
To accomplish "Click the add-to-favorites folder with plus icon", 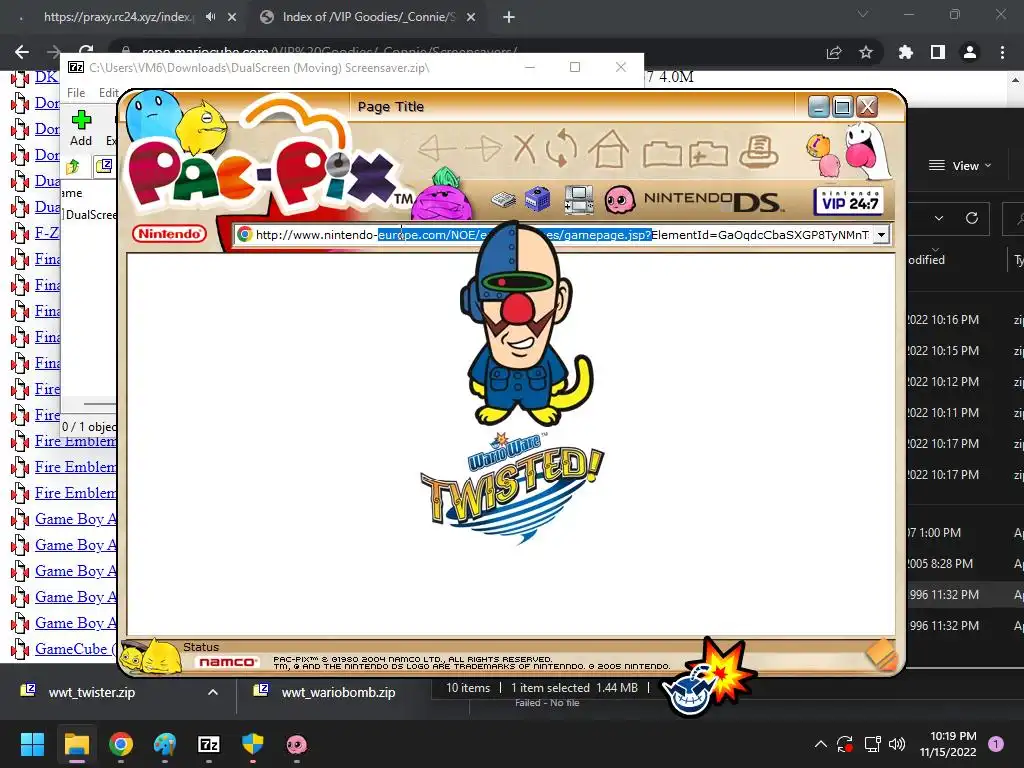I will click(x=708, y=153).
